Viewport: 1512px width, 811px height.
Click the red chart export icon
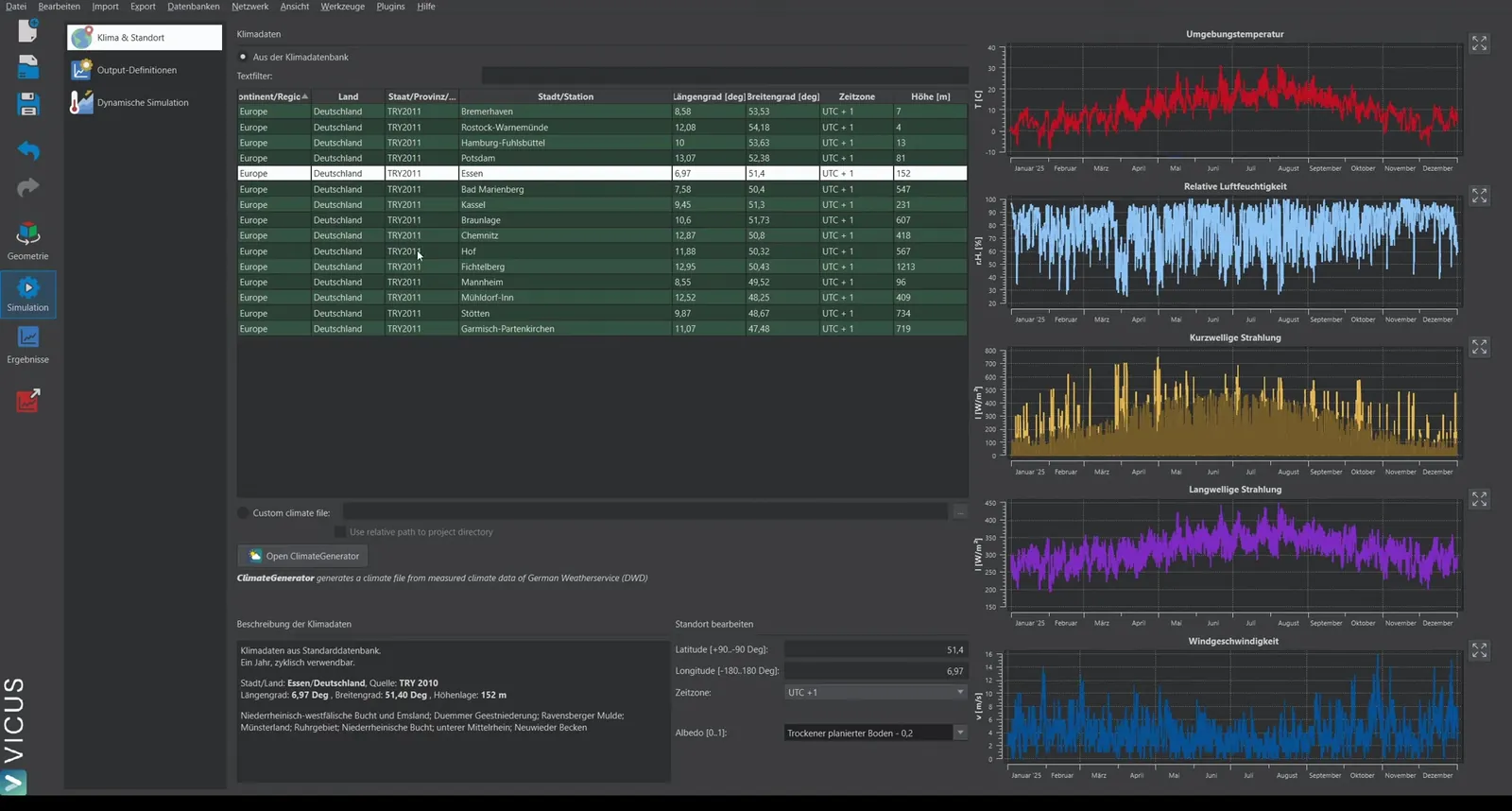tap(28, 400)
